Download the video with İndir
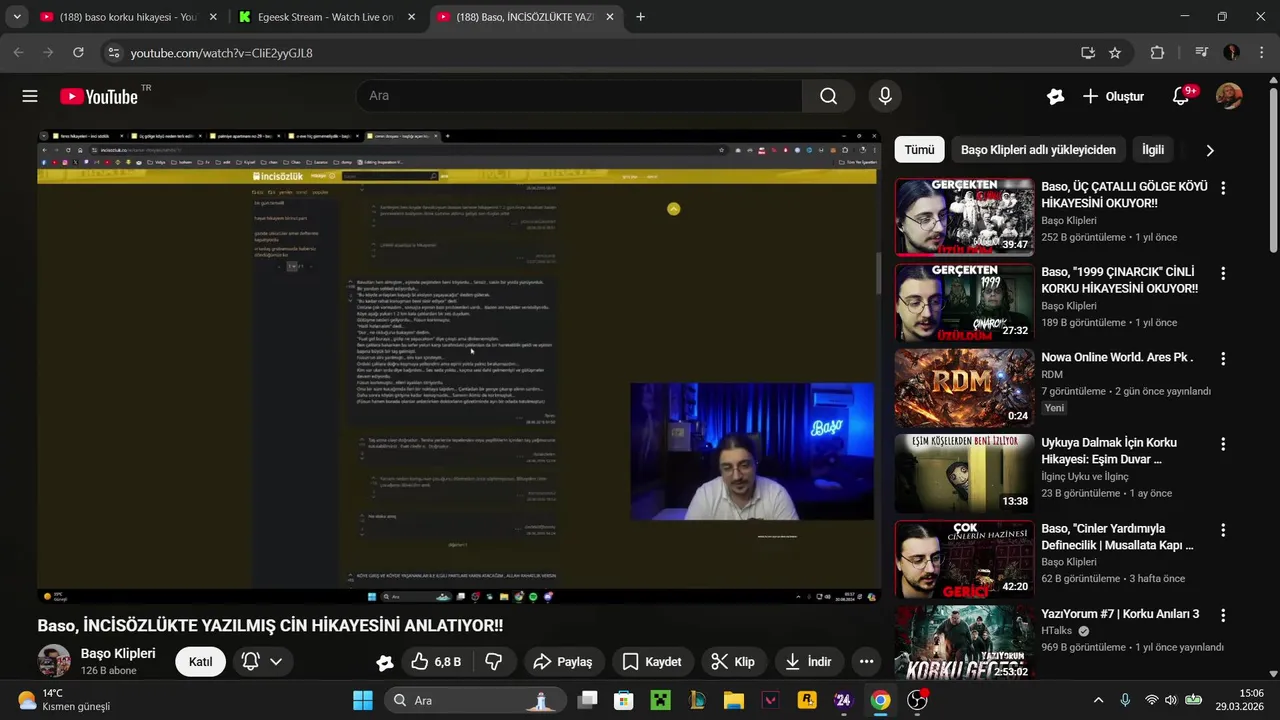The height and width of the screenshot is (720, 1280). [808, 661]
